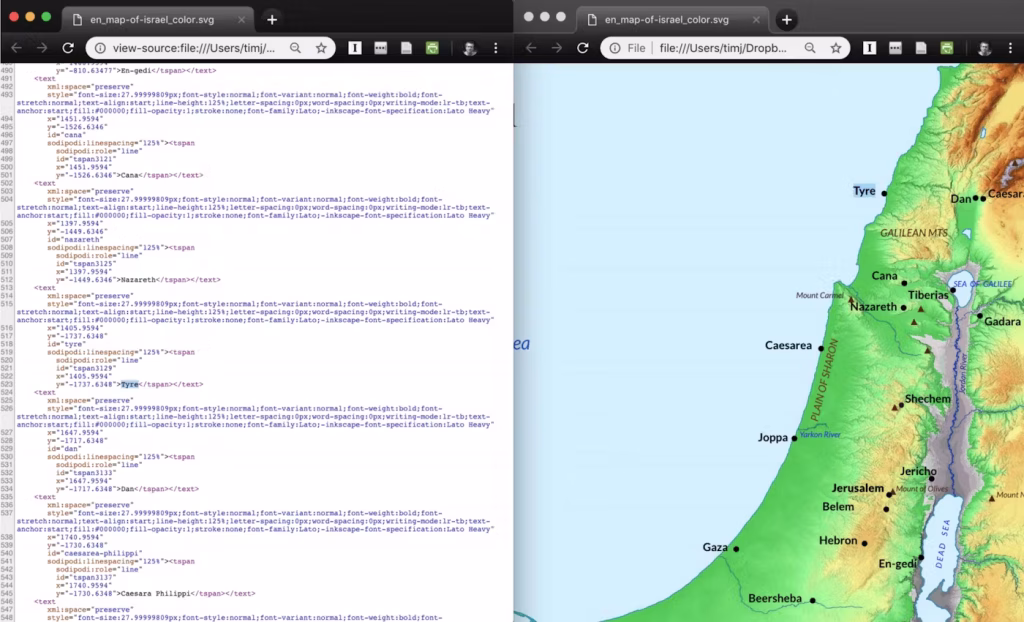Open Chrome three-dot menu in view-source window
1024x622 pixels.
pyautogui.click(x=496, y=48)
